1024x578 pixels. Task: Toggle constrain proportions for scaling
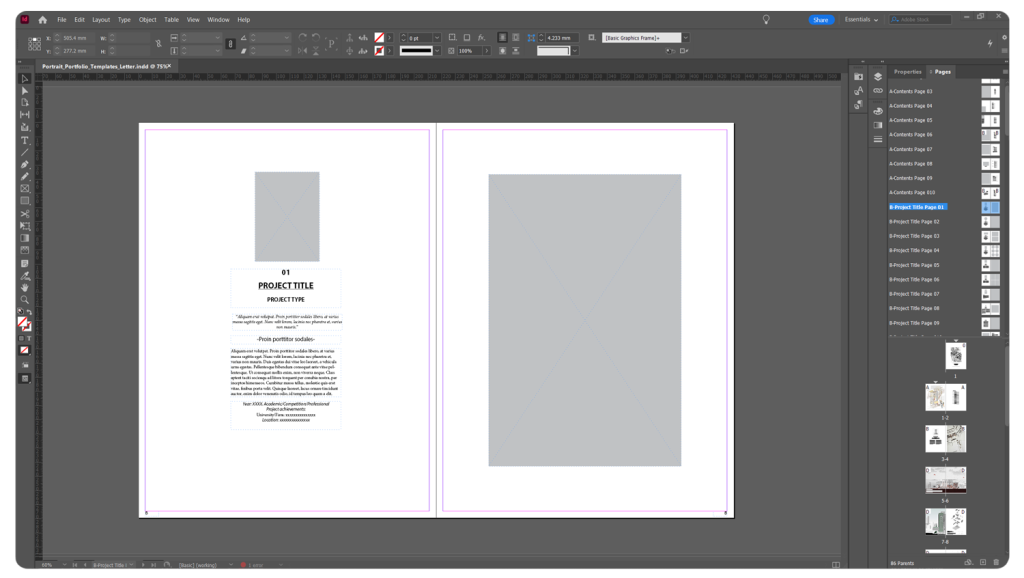pos(230,44)
